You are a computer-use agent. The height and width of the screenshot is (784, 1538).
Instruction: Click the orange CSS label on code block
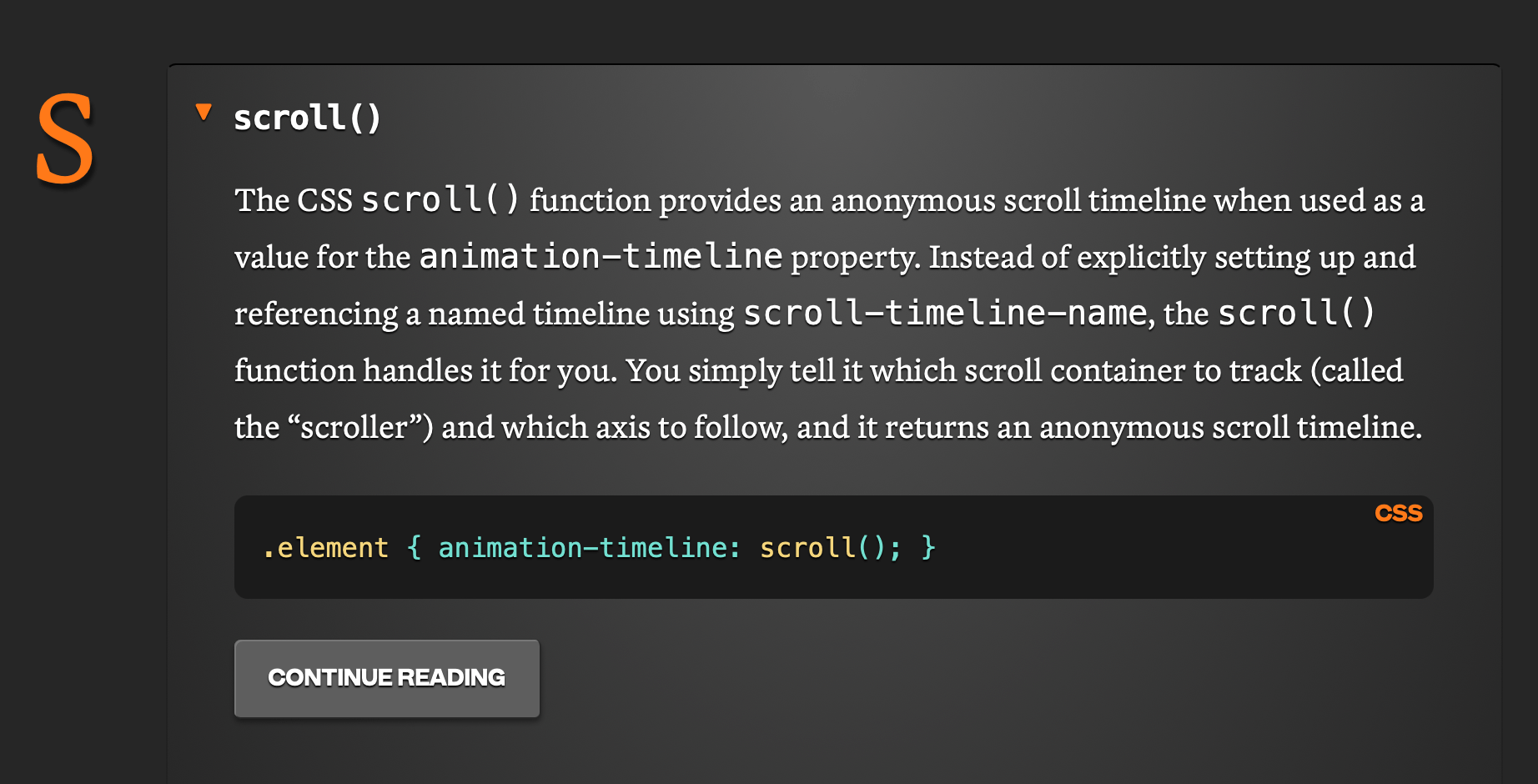(1398, 513)
